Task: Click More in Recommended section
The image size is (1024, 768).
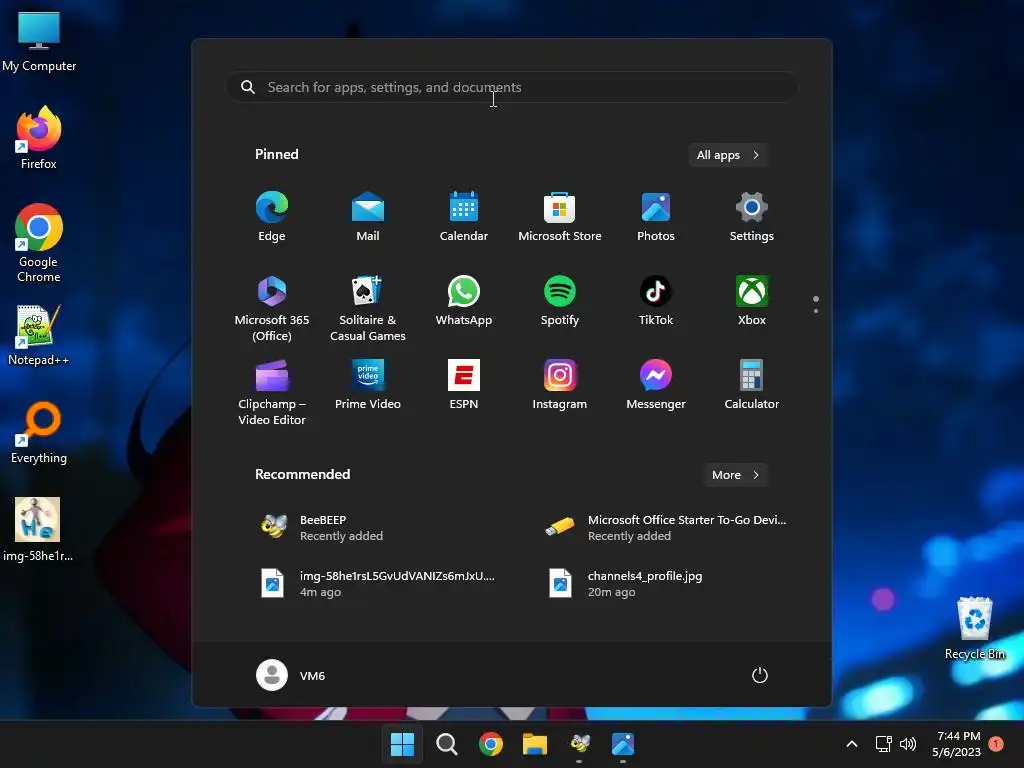Action: 735,475
